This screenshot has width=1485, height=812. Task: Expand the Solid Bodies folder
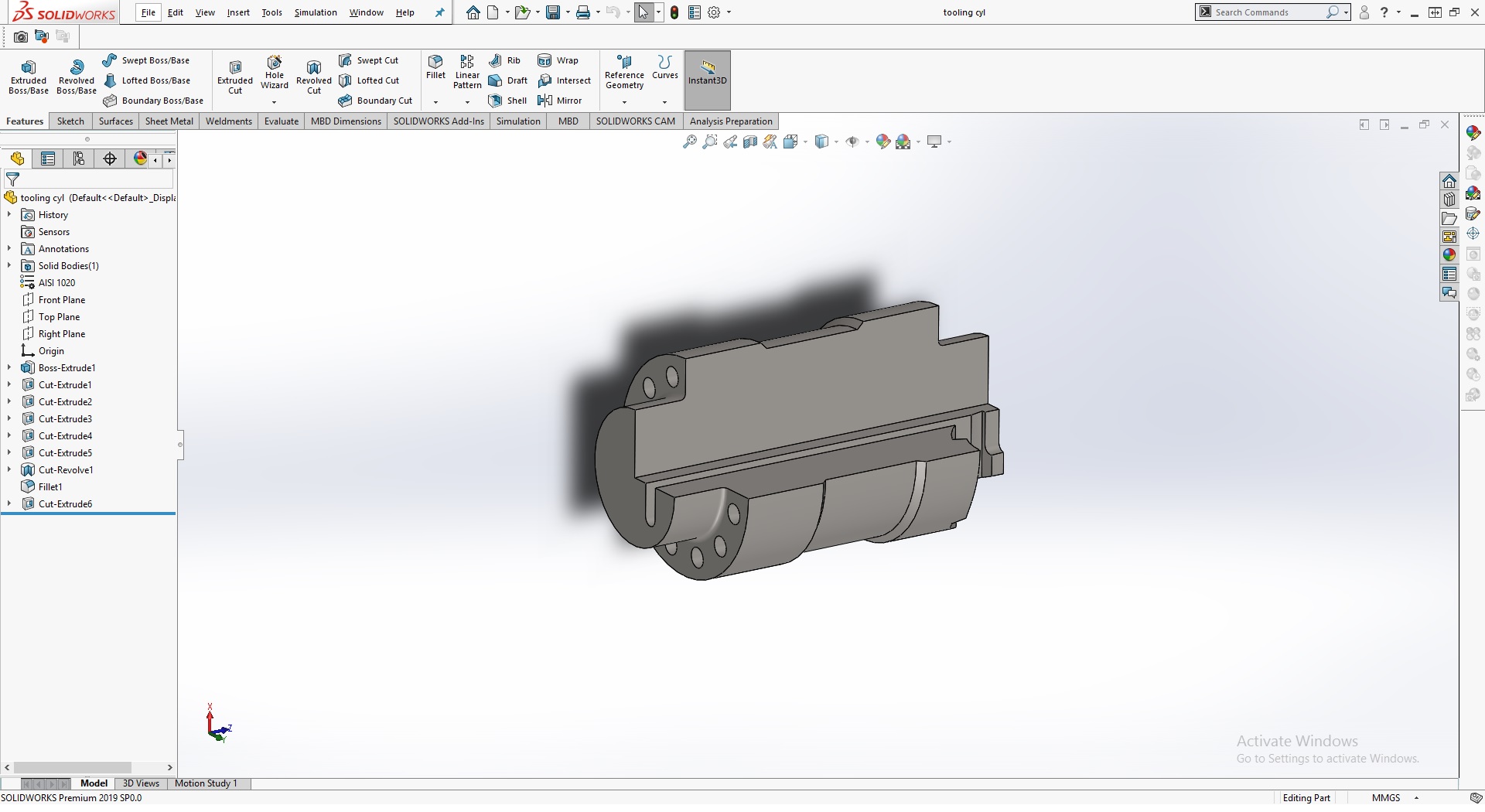[x=9, y=265]
